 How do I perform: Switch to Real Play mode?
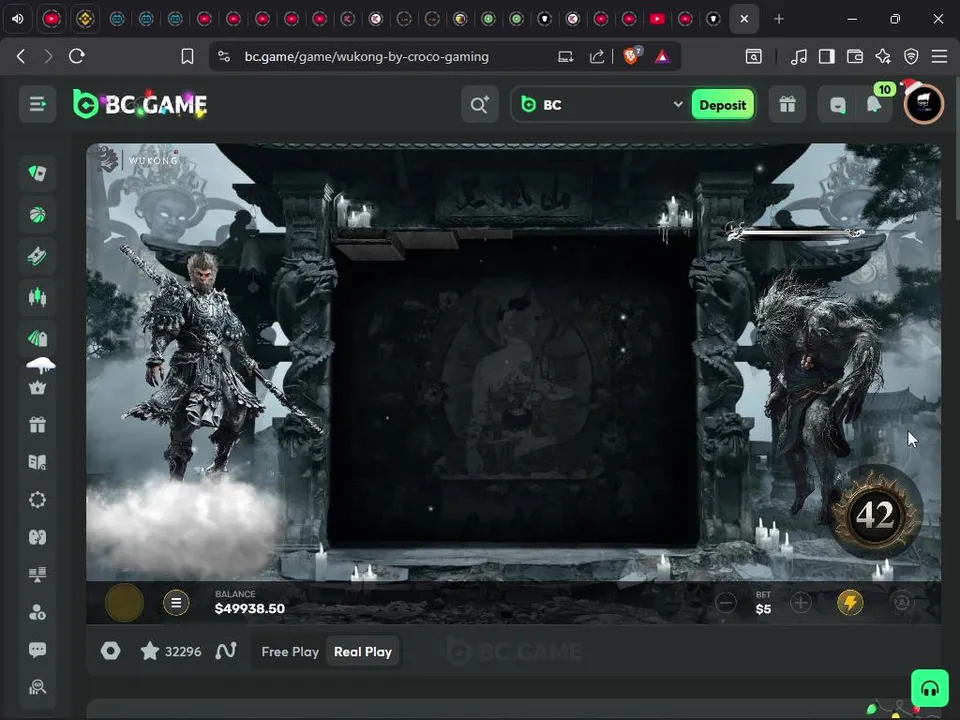(x=362, y=652)
